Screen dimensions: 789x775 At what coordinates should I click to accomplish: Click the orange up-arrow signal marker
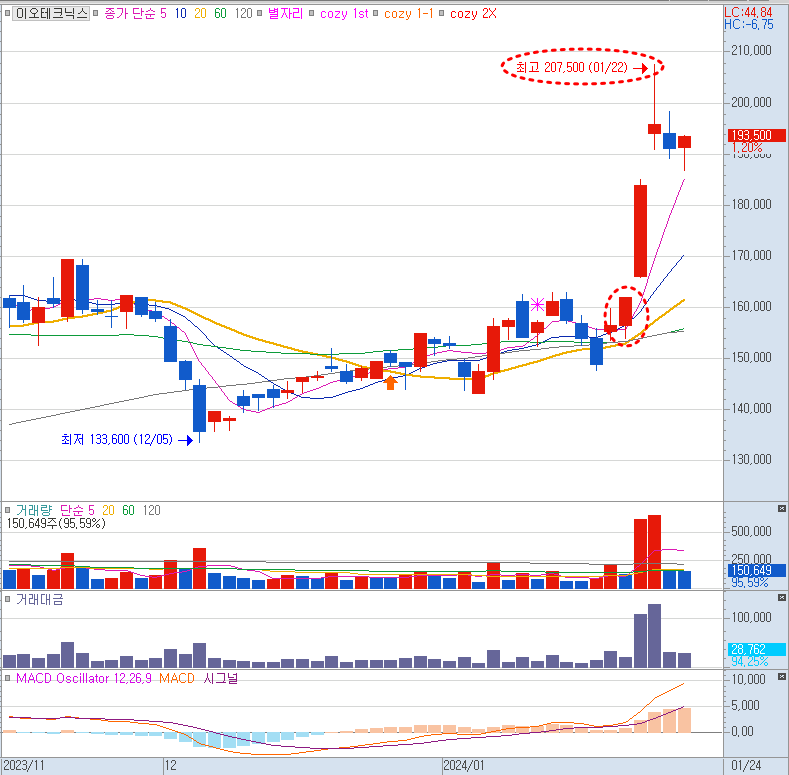point(390,382)
